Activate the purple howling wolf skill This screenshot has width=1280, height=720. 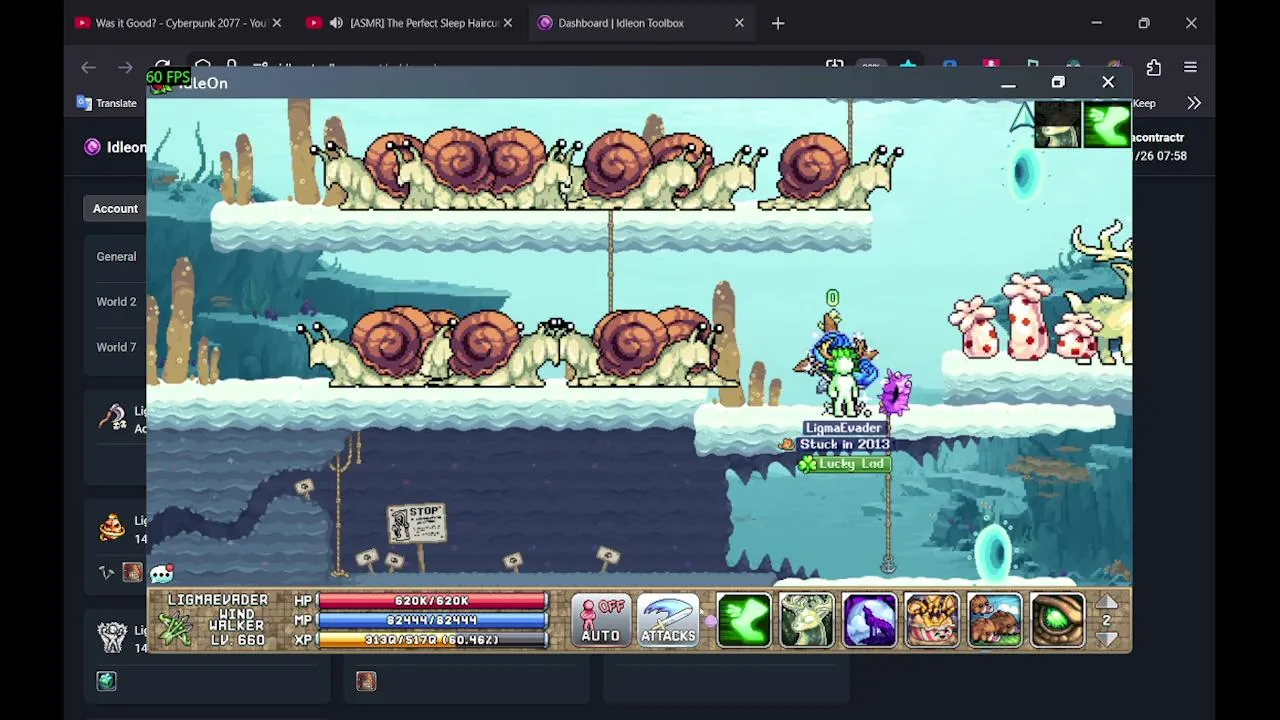click(869, 620)
